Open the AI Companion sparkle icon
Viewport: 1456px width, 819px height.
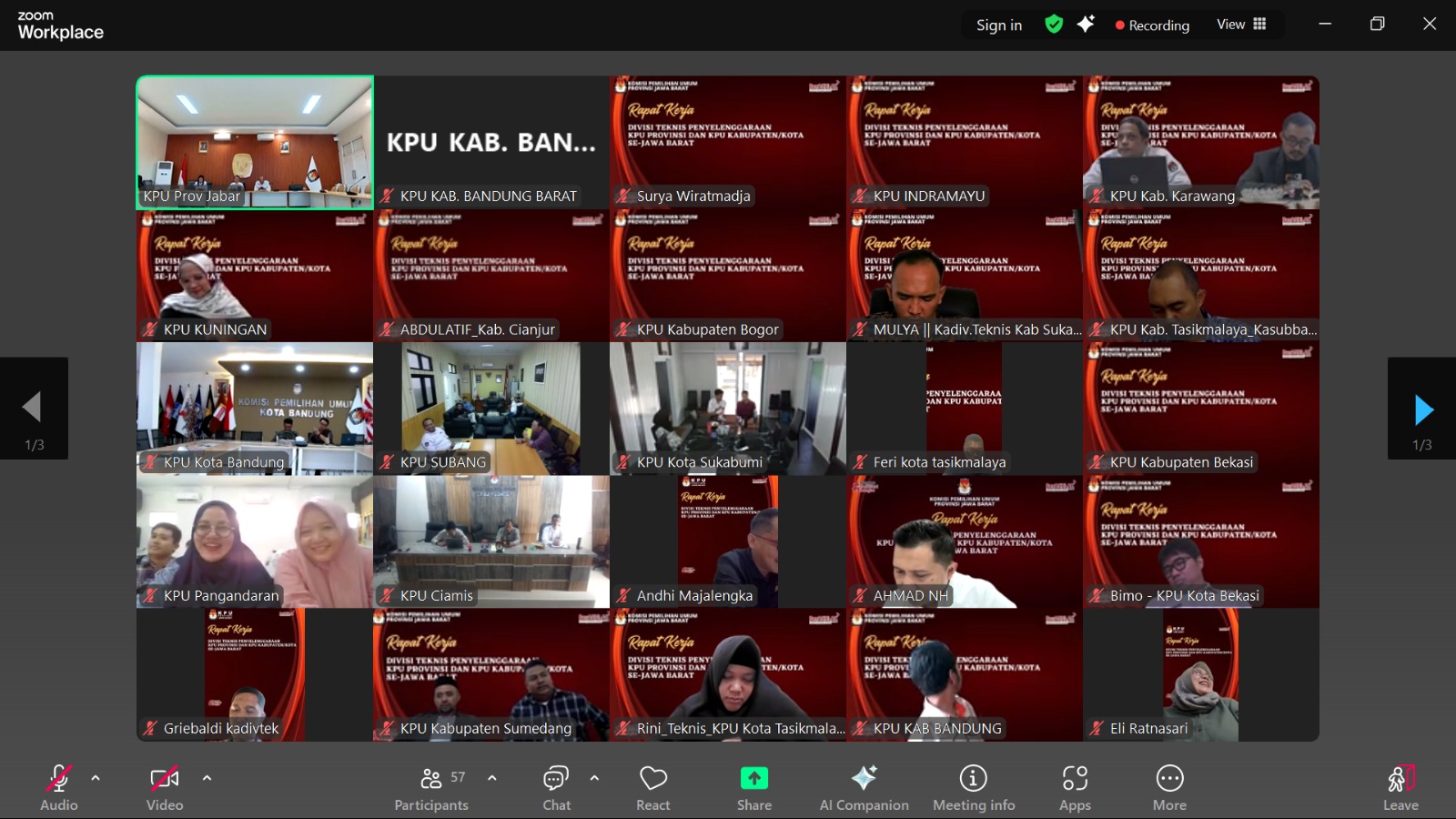point(864,779)
